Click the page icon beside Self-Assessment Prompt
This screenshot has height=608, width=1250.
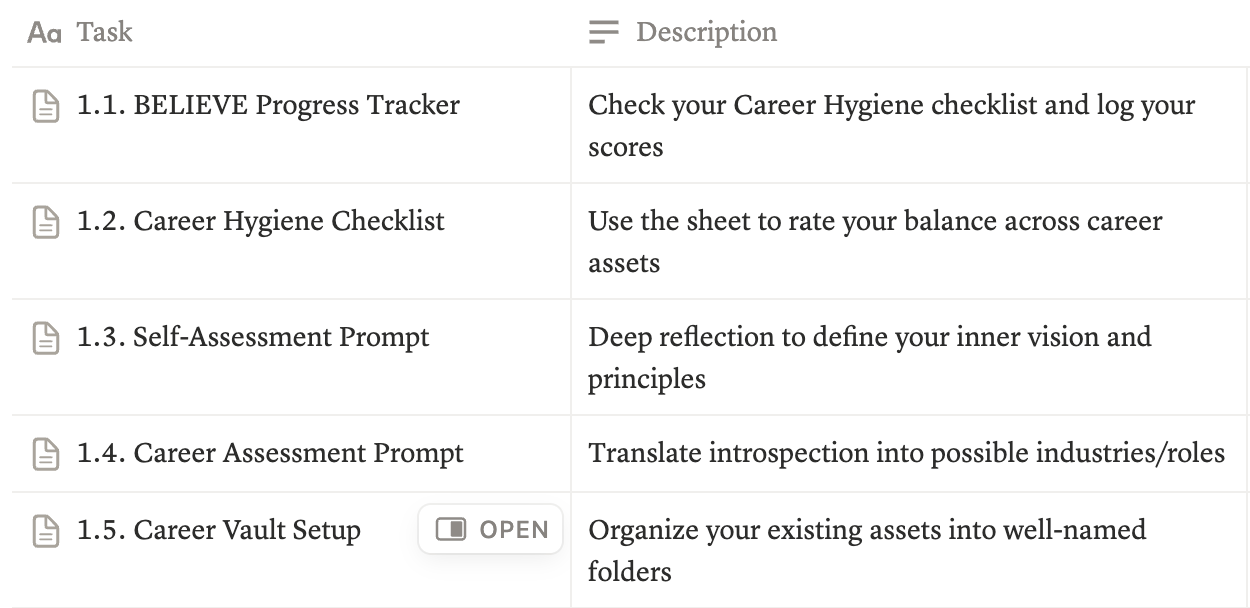tap(46, 338)
